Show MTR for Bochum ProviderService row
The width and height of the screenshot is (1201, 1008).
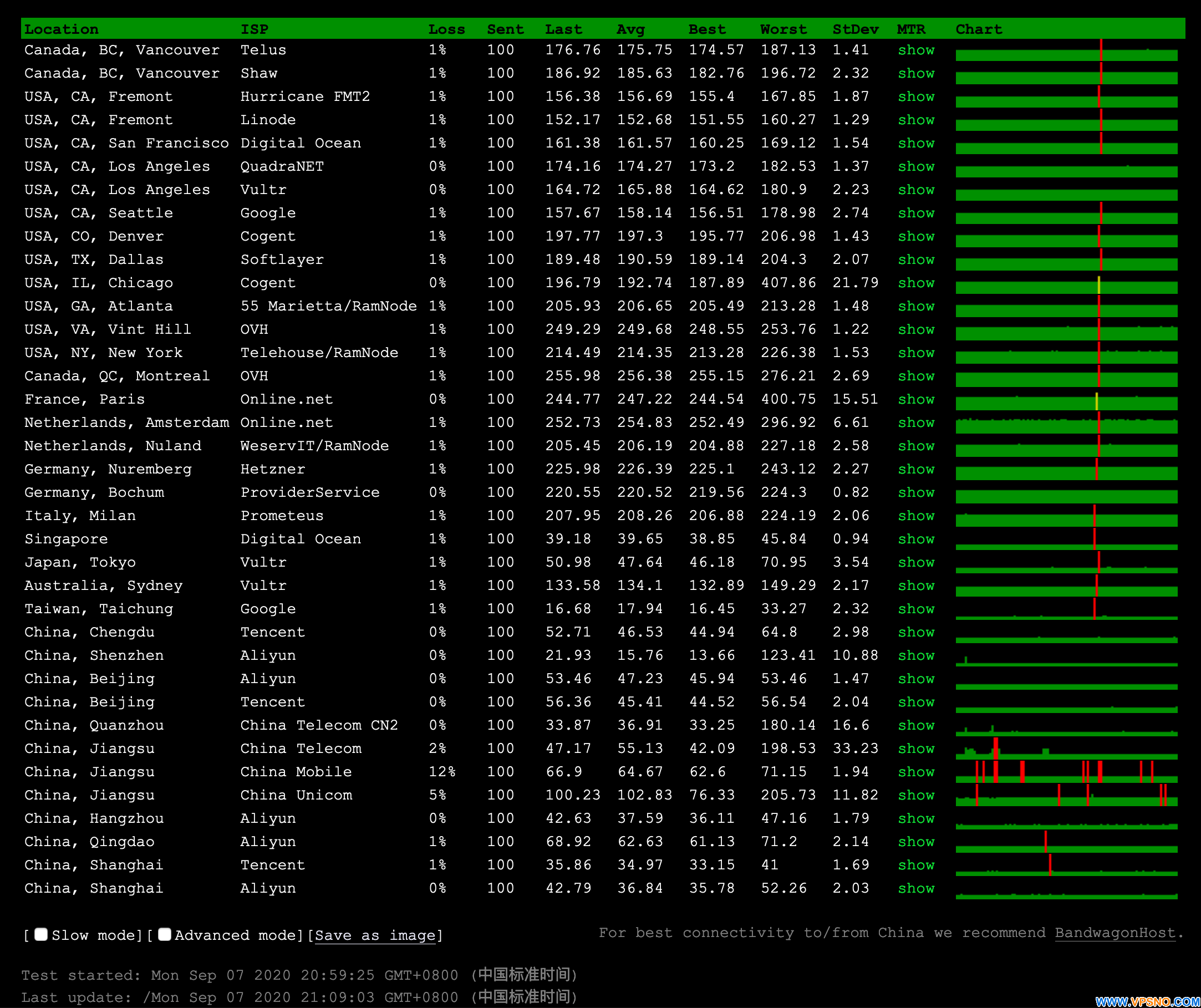pos(916,493)
